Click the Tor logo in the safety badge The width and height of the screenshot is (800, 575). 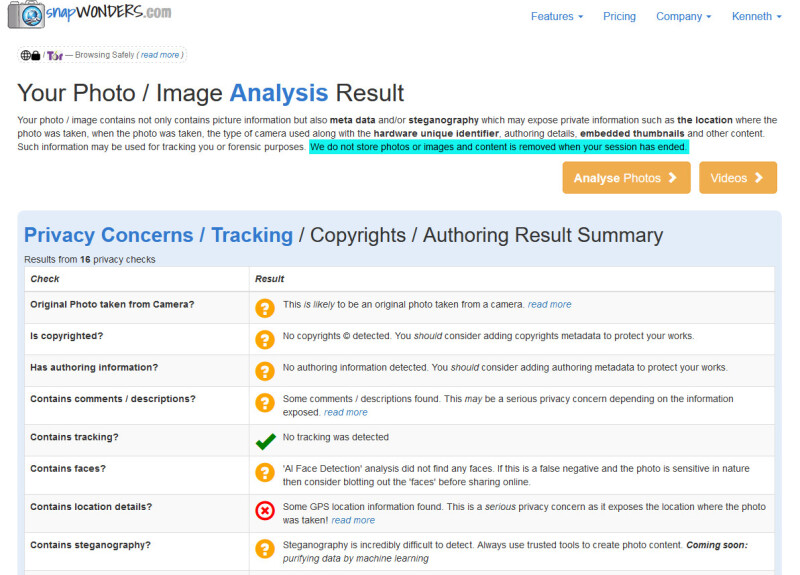(55, 56)
